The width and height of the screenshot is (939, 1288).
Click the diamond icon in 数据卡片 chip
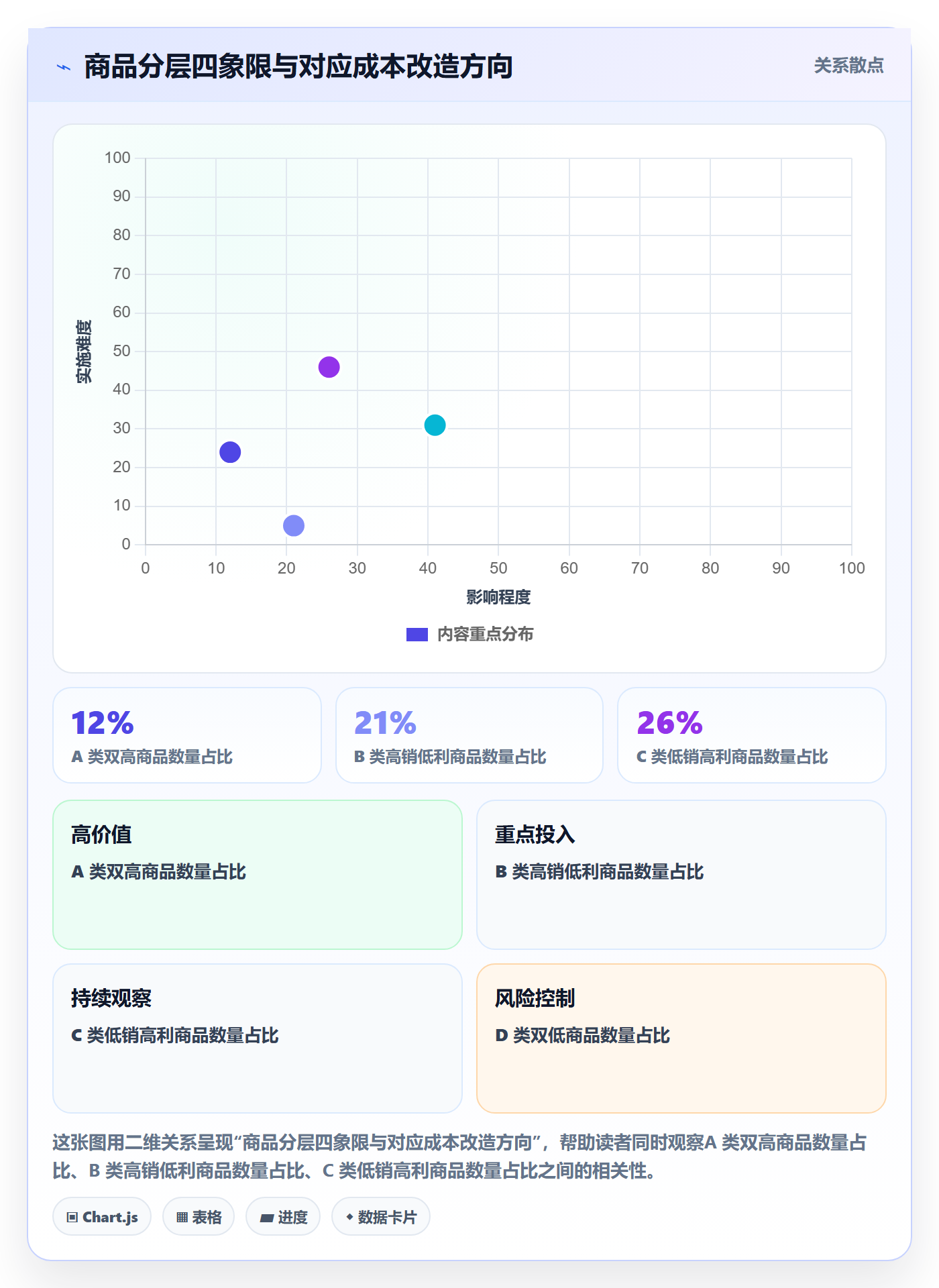[x=349, y=1216]
